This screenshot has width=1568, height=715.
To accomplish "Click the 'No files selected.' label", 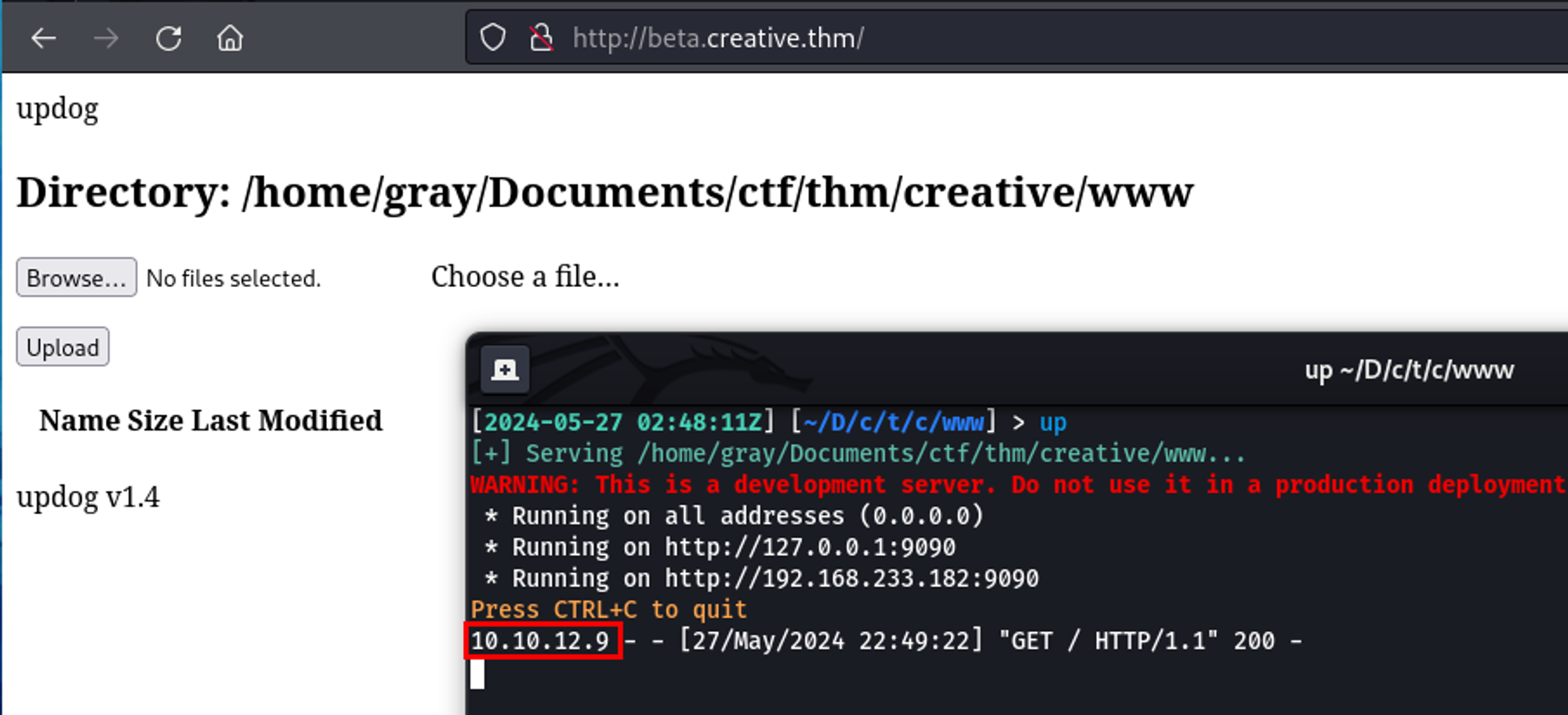I will tap(234, 278).
